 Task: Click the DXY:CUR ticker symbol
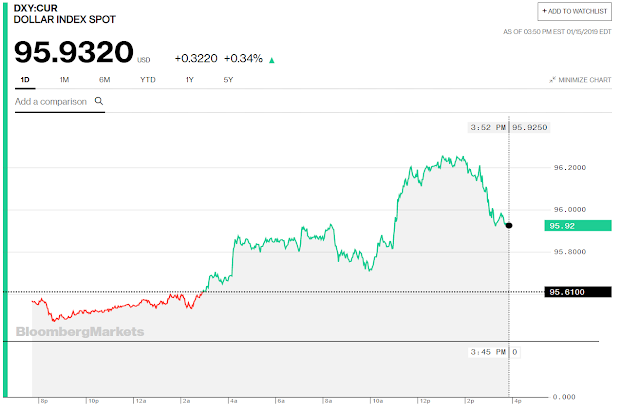click(x=36, y=8)
